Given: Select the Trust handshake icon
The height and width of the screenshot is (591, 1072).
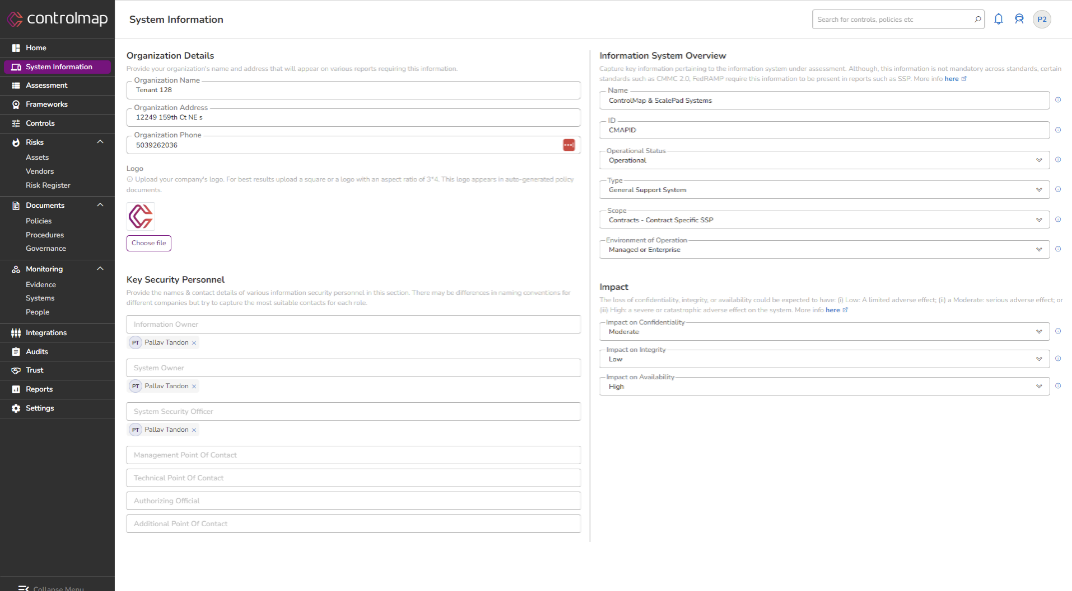Looking at the screenshot, I should [x=14, y=370].
